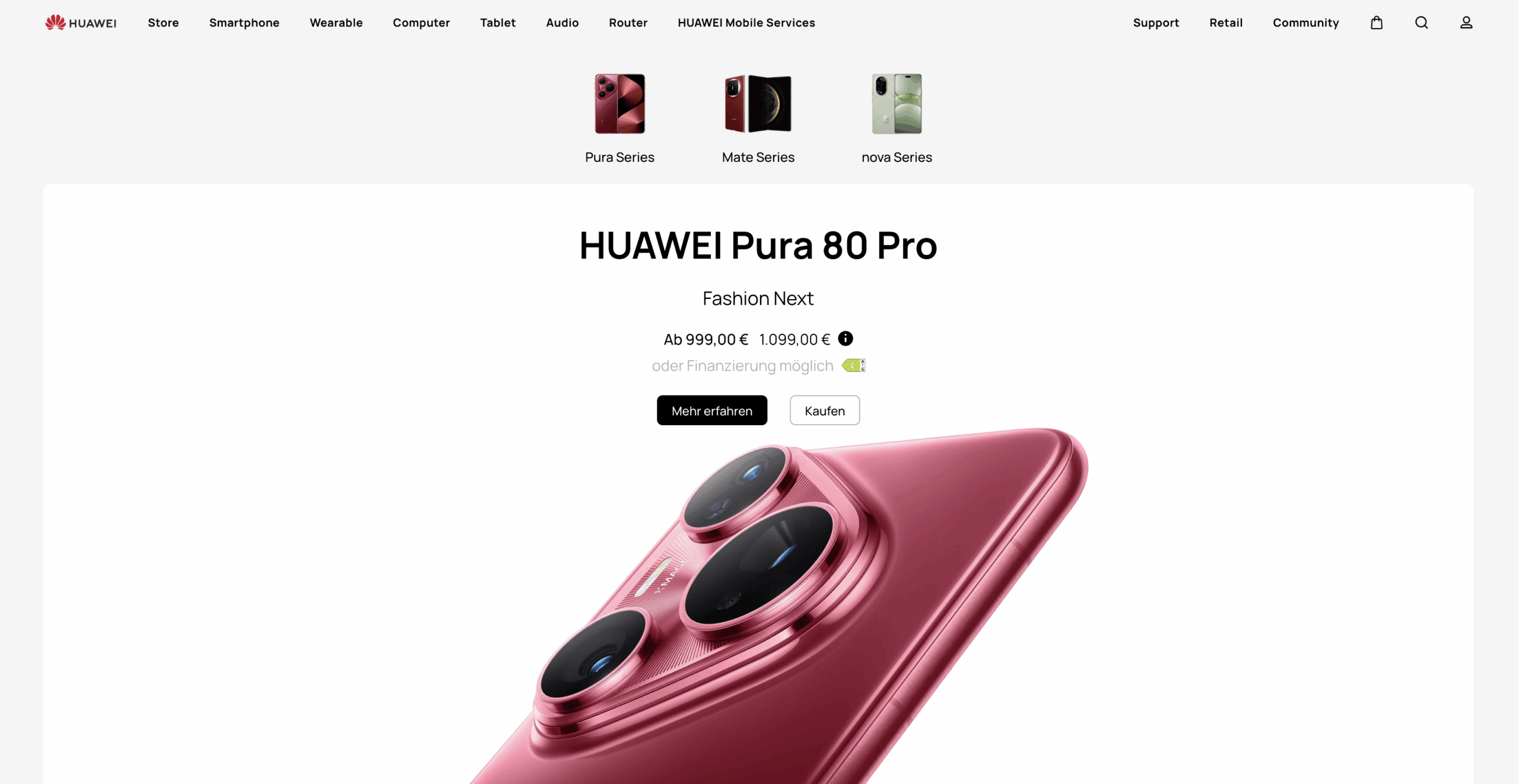This screenshot has width=1519, height=784.
Task: Open the Support link
Action: (1156, 23)
